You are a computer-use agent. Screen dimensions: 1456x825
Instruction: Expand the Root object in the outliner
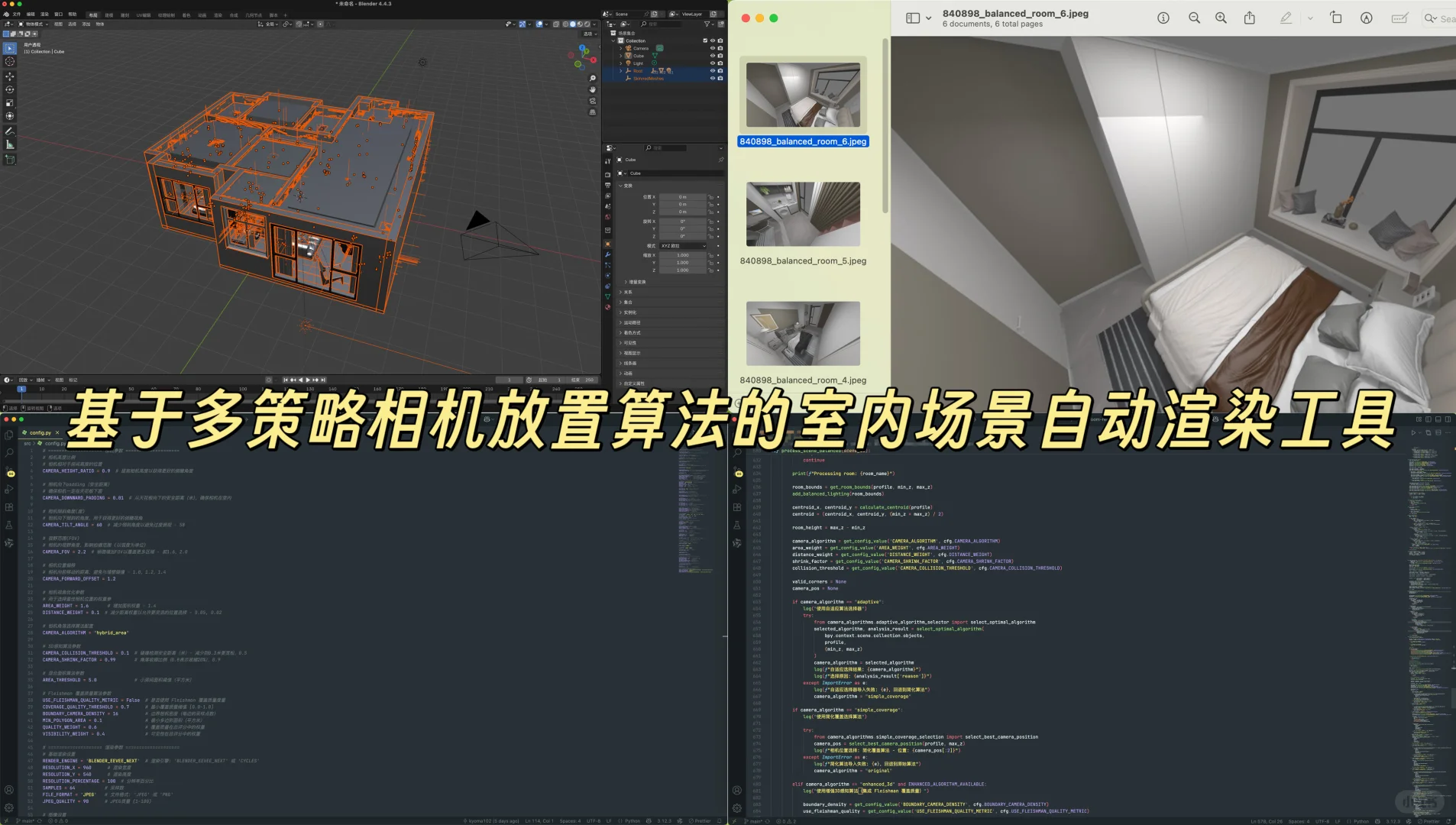click(x=621, y=71)
